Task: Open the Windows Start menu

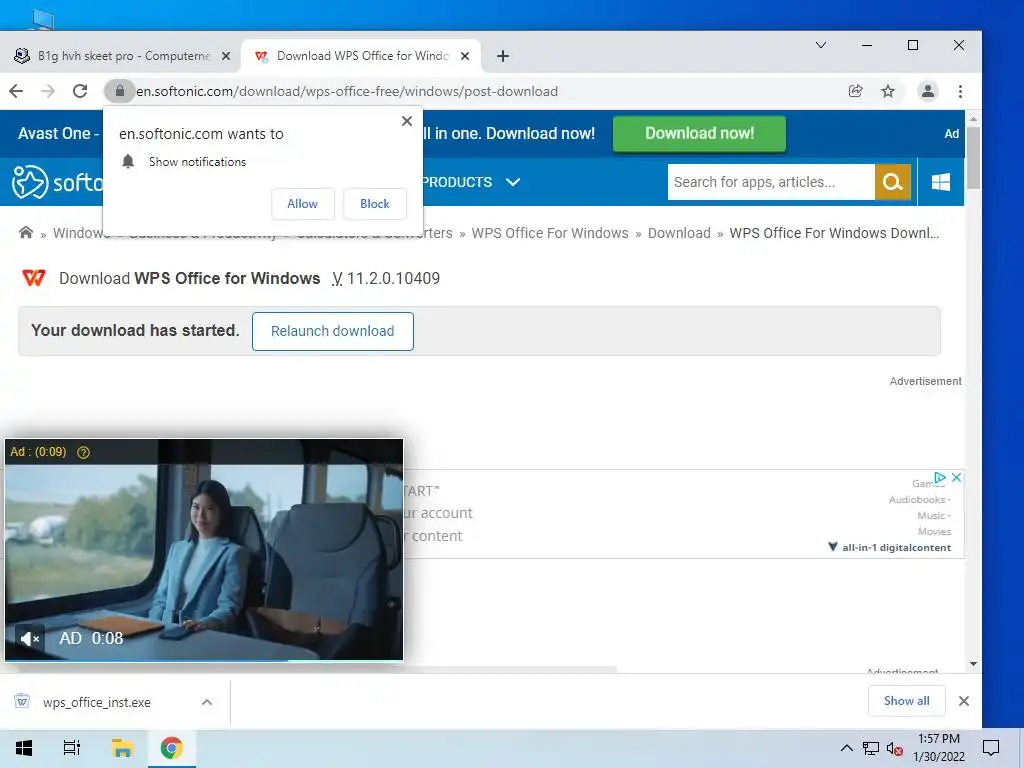Action: tap(24, 748)
